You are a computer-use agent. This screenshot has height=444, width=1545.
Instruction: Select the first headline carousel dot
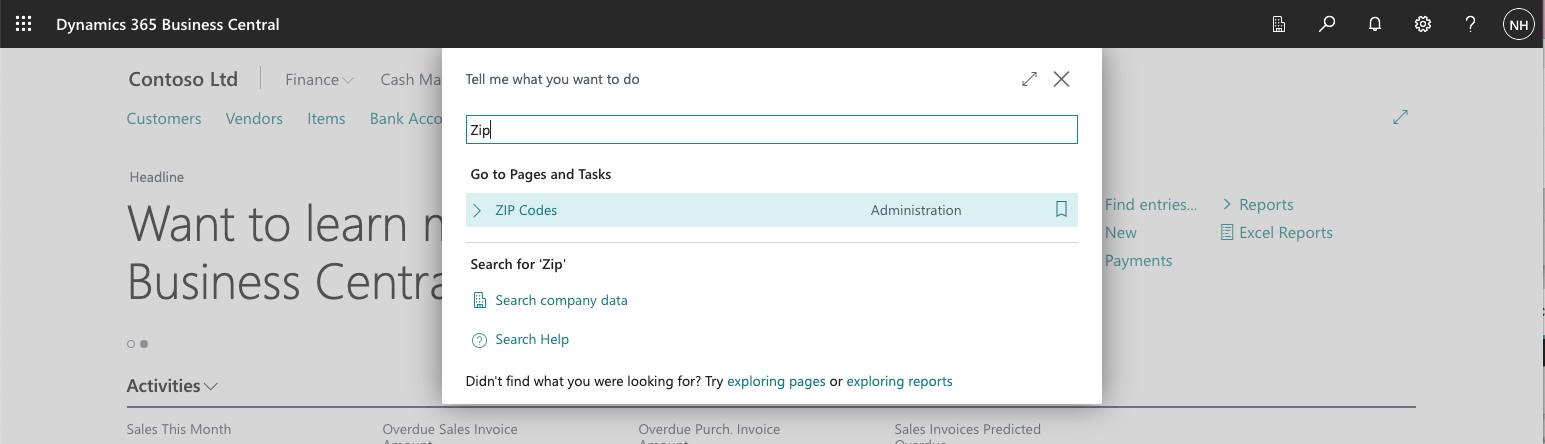[131, 344]
